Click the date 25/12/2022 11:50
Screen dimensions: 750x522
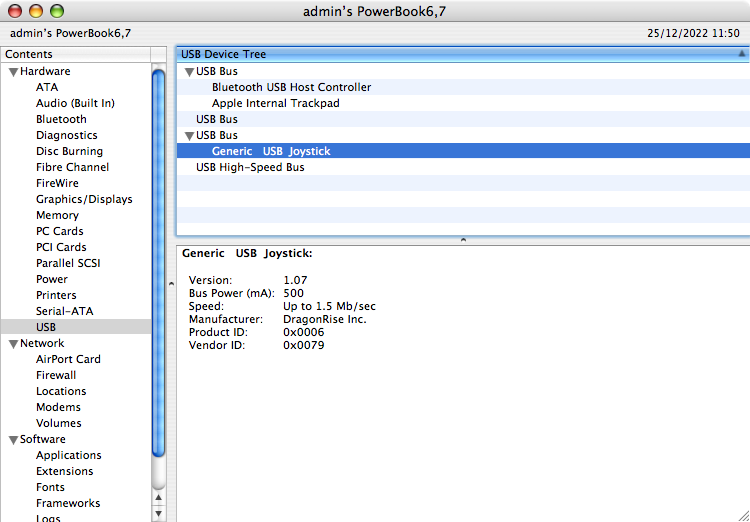(693, 33)
